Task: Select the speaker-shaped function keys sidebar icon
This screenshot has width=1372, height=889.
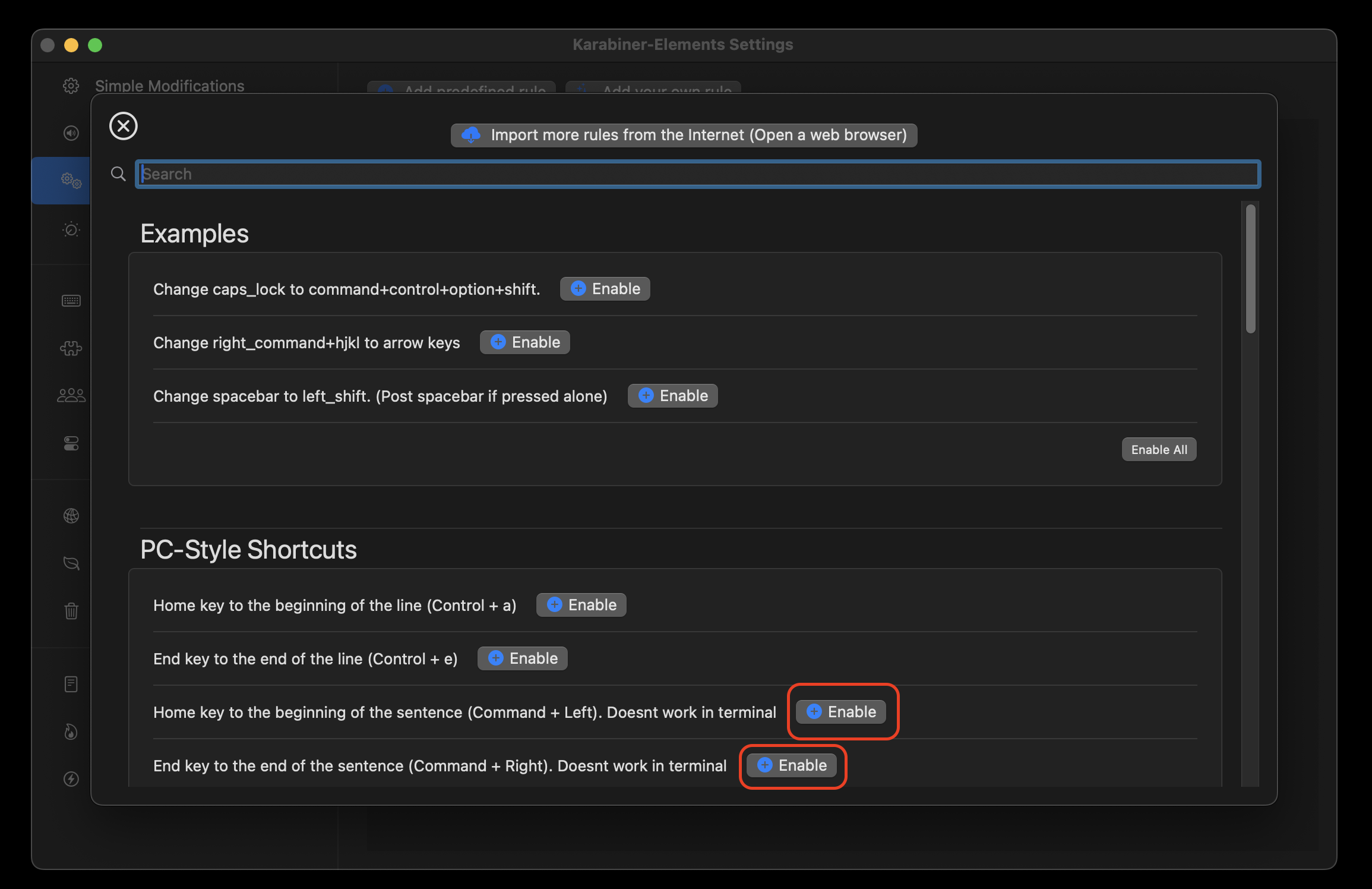Action: tap(71, 133)
